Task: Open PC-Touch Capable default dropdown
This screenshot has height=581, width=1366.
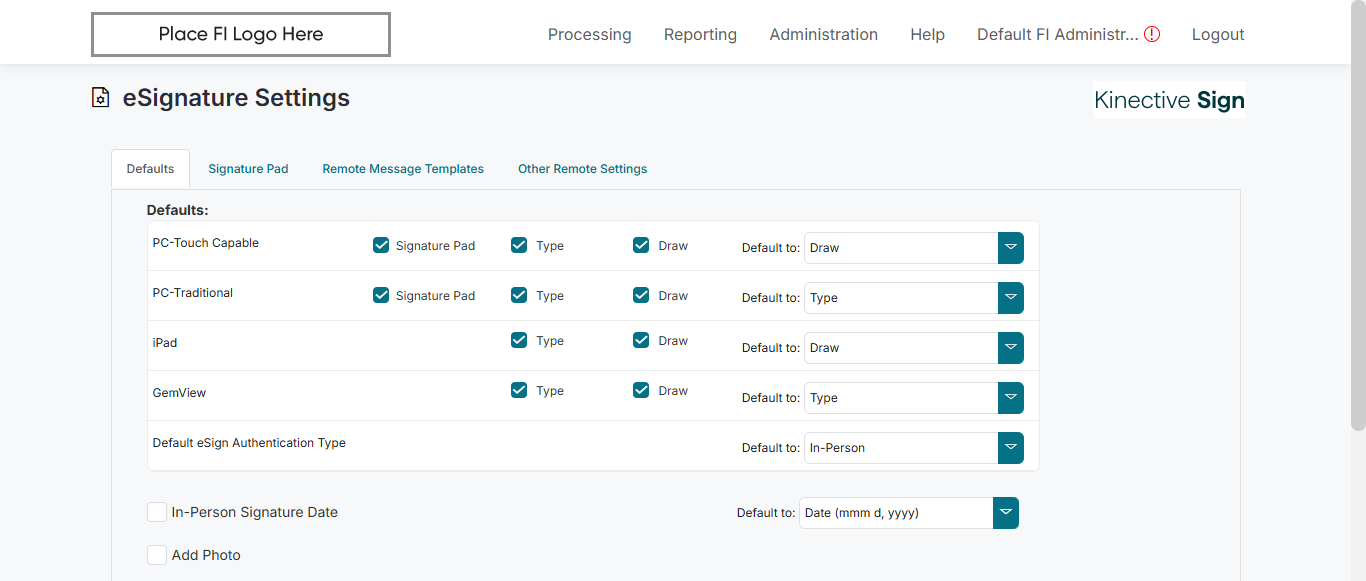Action: click(1010, 248)
